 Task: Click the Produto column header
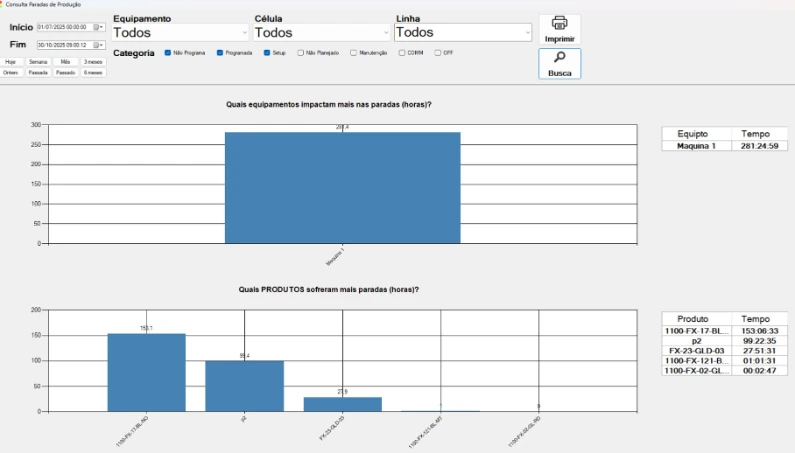[x=692, y=318]
